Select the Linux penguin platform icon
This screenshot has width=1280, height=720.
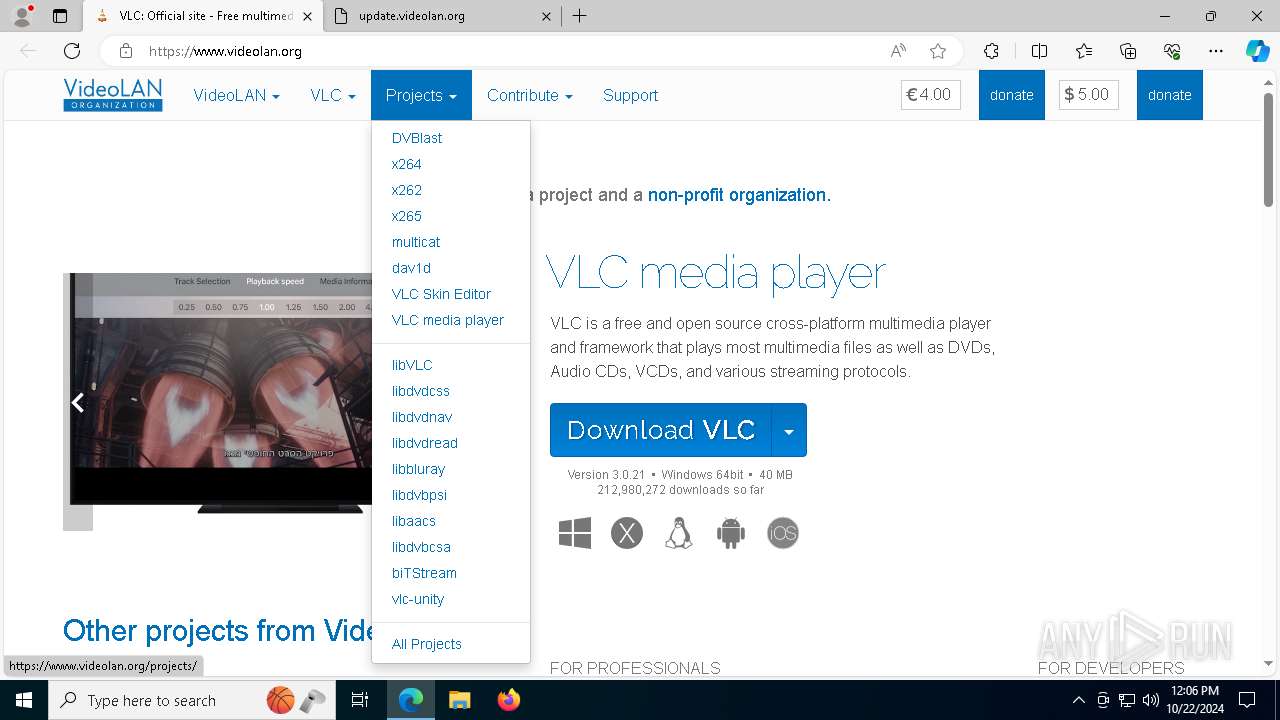click(x=679, y=533)
